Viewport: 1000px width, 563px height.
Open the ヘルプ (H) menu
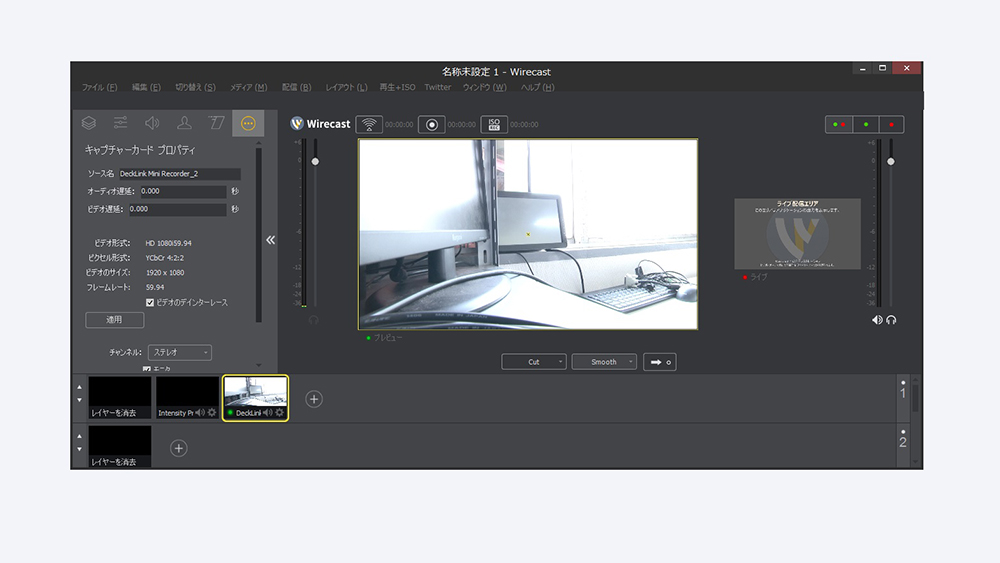point(538,87)
